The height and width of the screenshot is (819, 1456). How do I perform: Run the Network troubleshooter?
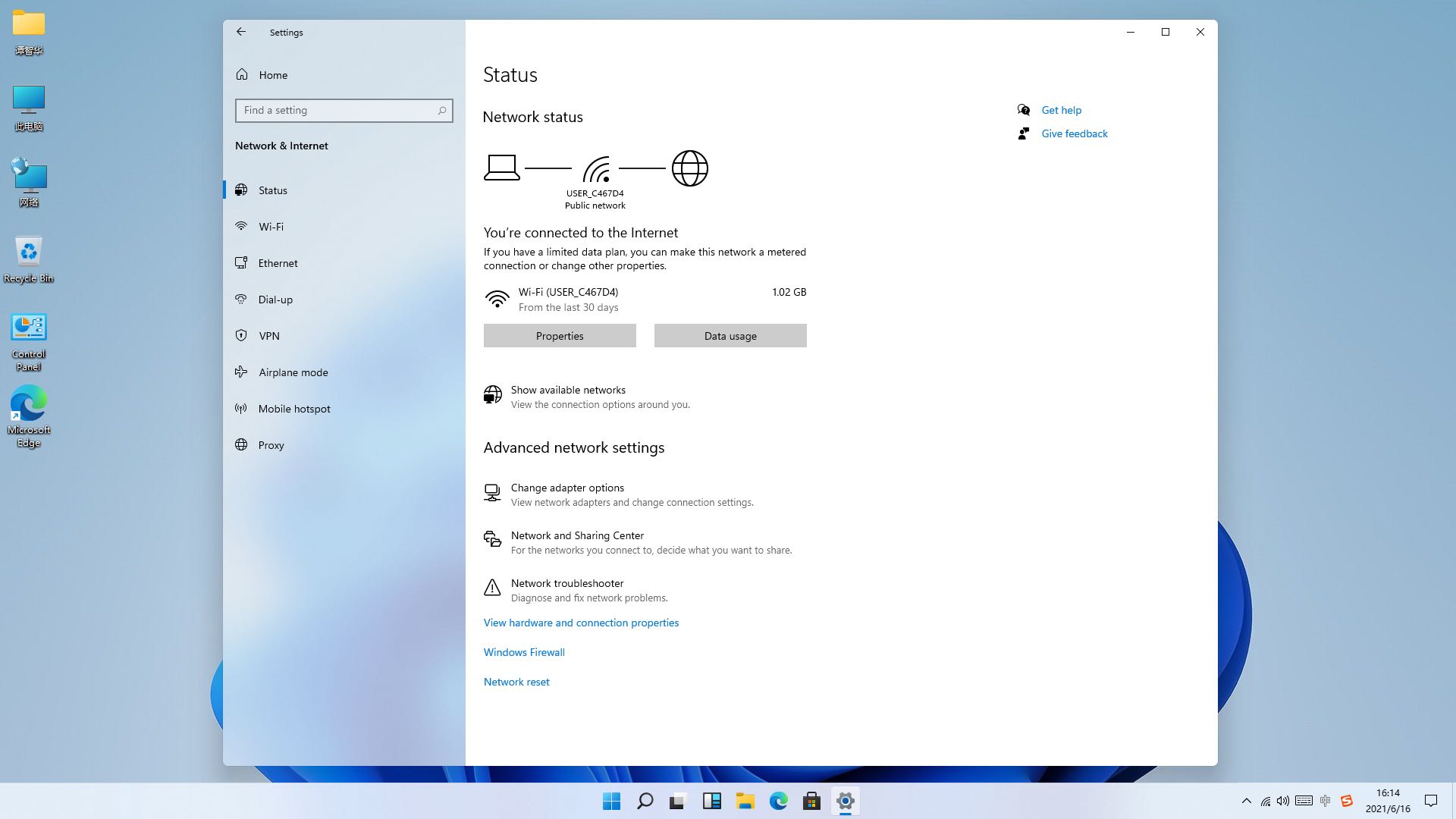tap(566, 584)
